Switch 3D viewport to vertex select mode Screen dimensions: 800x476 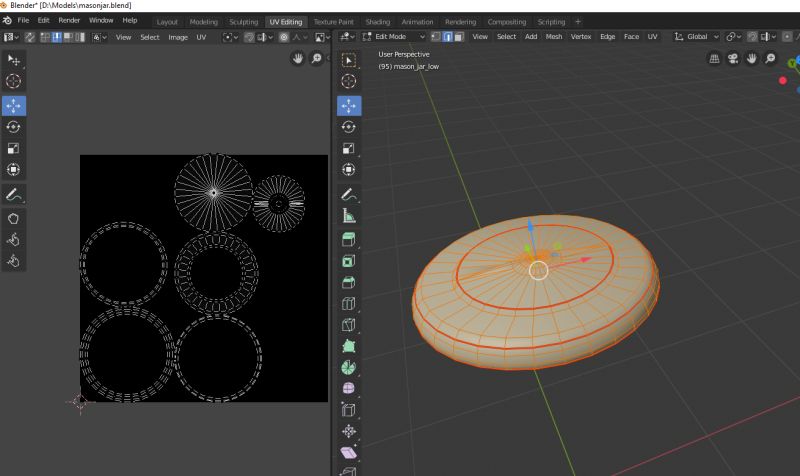point(436,37)
